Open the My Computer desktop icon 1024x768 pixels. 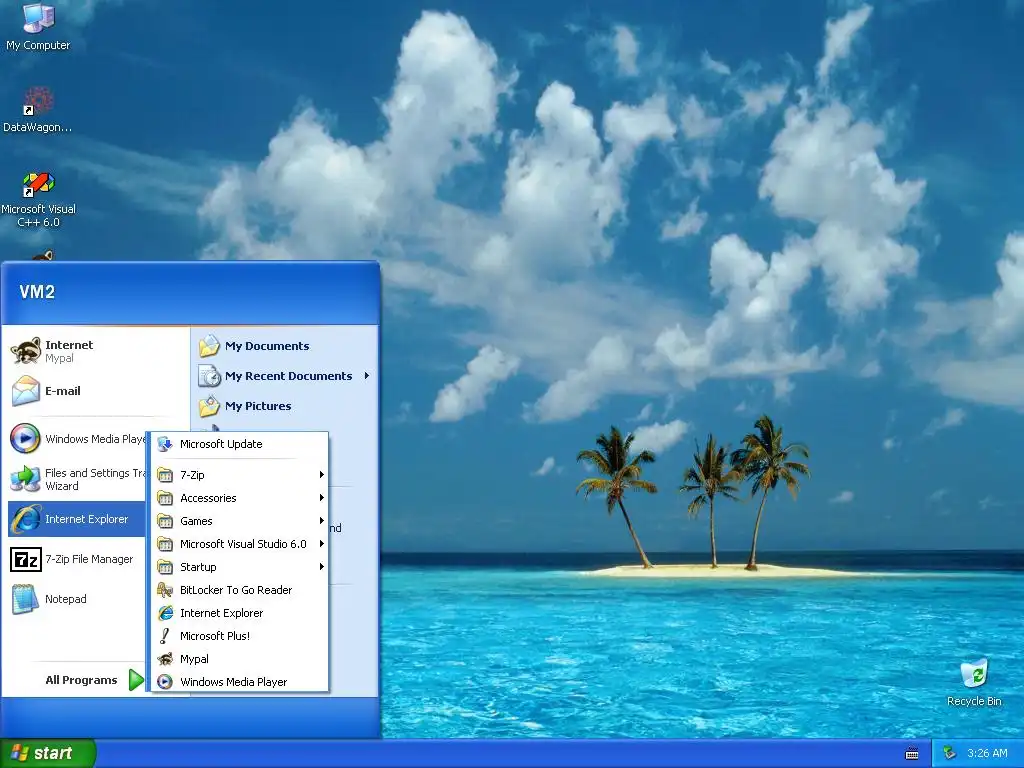[x=38, y=26]
